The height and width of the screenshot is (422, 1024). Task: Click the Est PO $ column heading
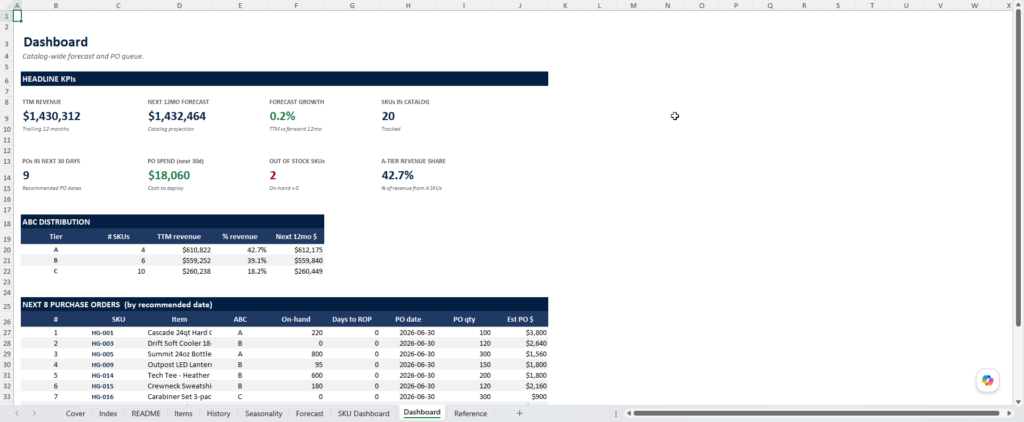pos(520,319)
